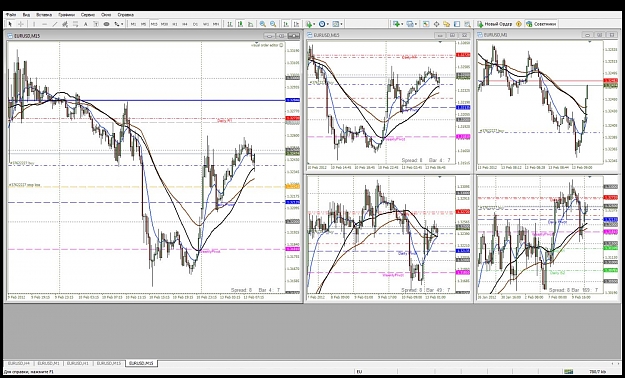Open the indicators list dropdown
Image resolution: width=625 pixels, height=378 pixels.
pos(311,24)
